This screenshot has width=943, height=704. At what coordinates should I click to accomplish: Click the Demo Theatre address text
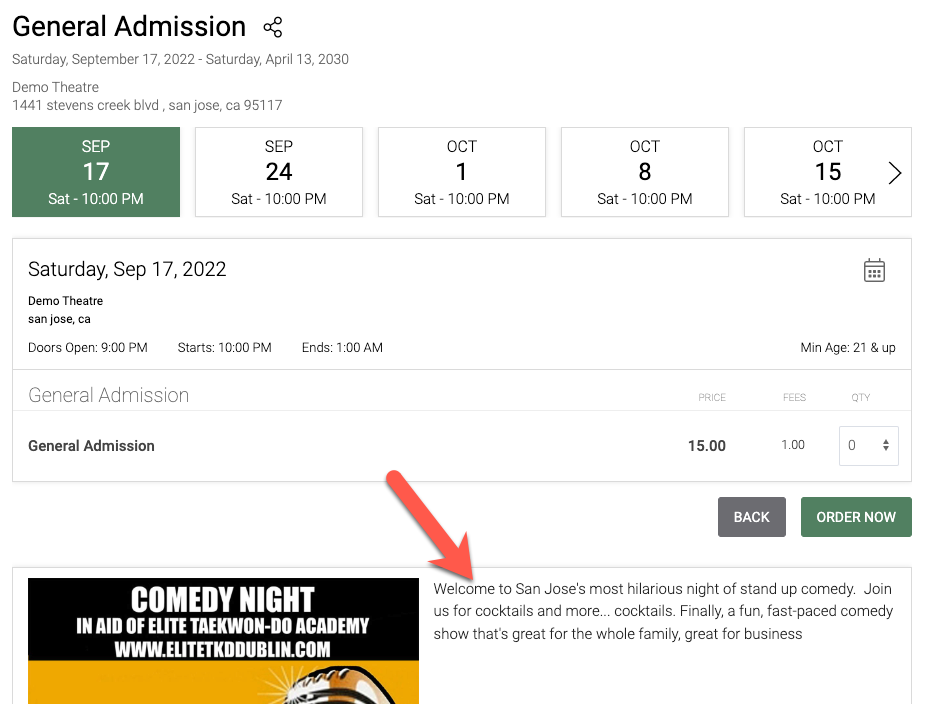[x=147, y=105]
